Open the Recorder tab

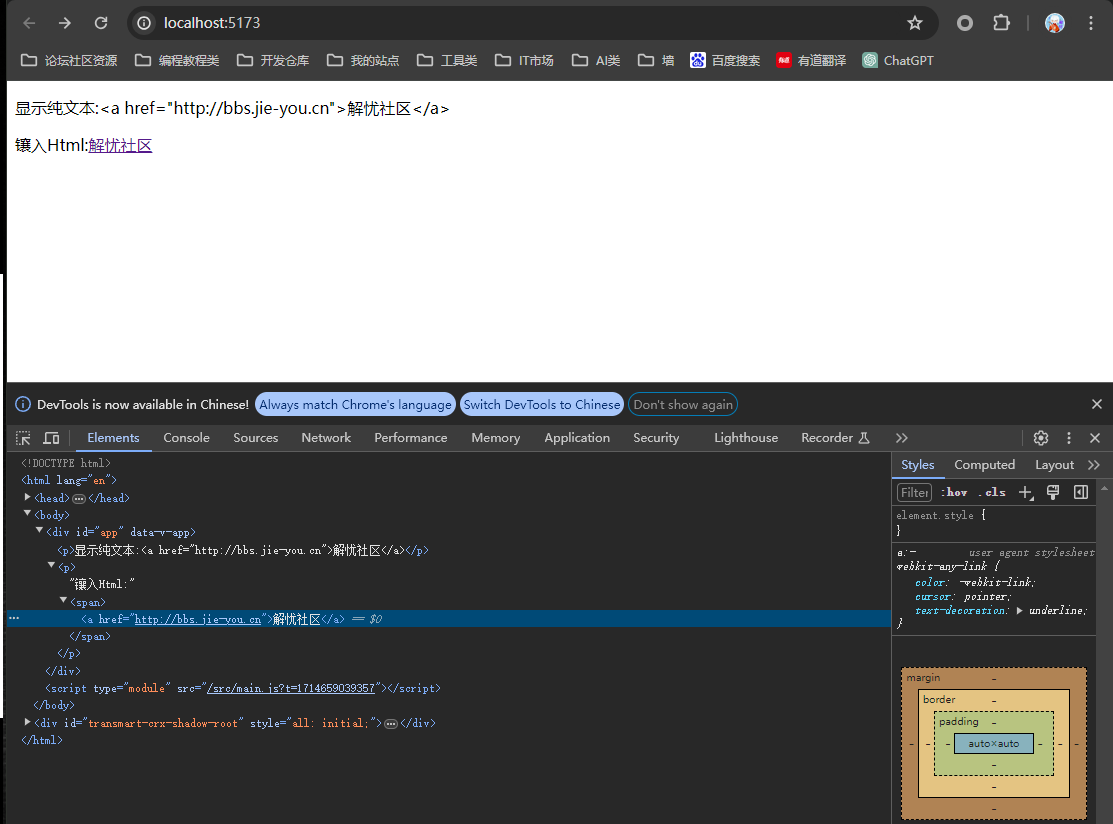click(835, 438)
